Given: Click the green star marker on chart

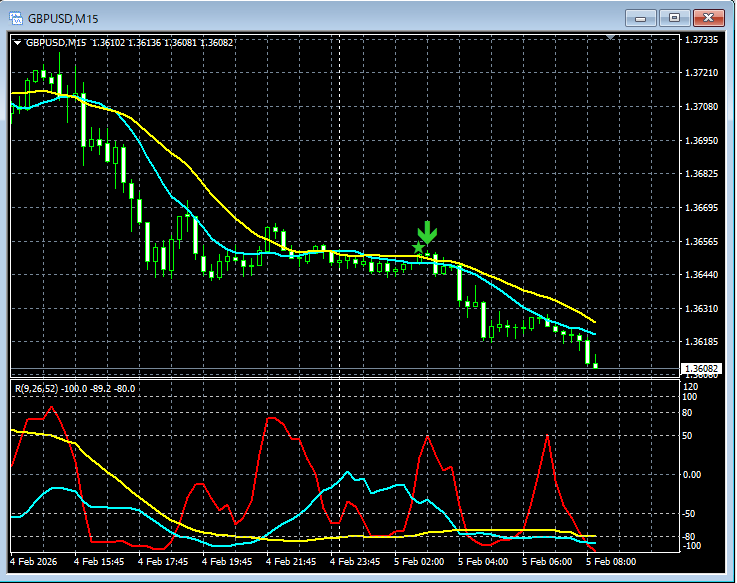Looking at the screenshot, I should pos(418,247).
